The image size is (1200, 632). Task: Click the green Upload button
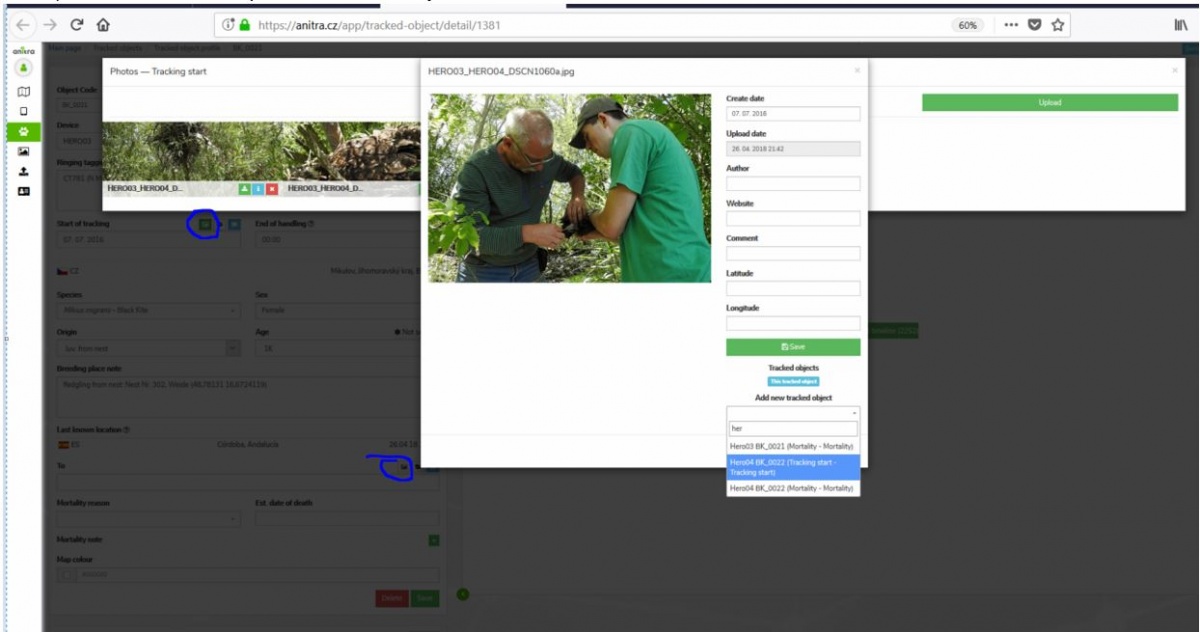[x=1049, y=102]
